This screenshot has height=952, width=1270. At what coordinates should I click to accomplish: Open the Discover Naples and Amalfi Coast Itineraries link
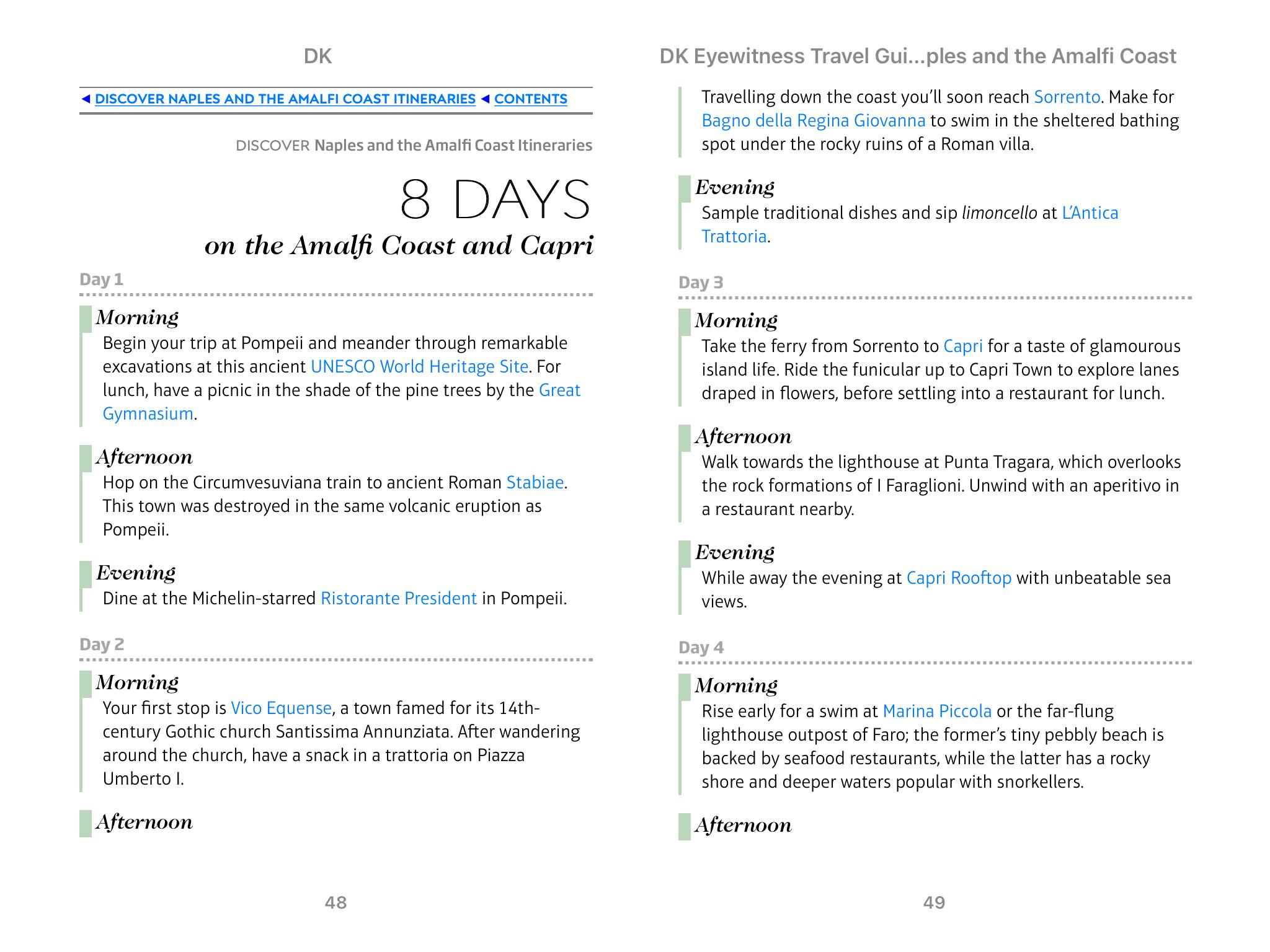pyautogui.click(x=285, y=99)
